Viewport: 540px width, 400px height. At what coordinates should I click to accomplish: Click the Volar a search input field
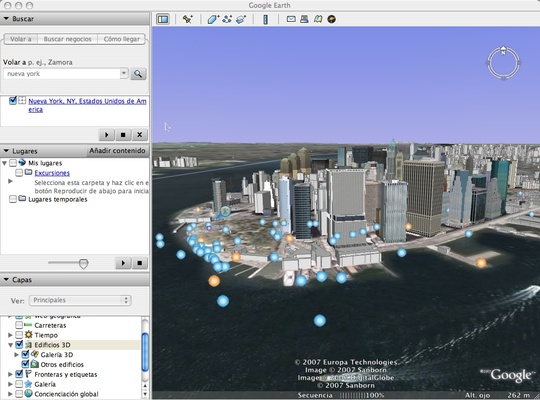[62, 73]
